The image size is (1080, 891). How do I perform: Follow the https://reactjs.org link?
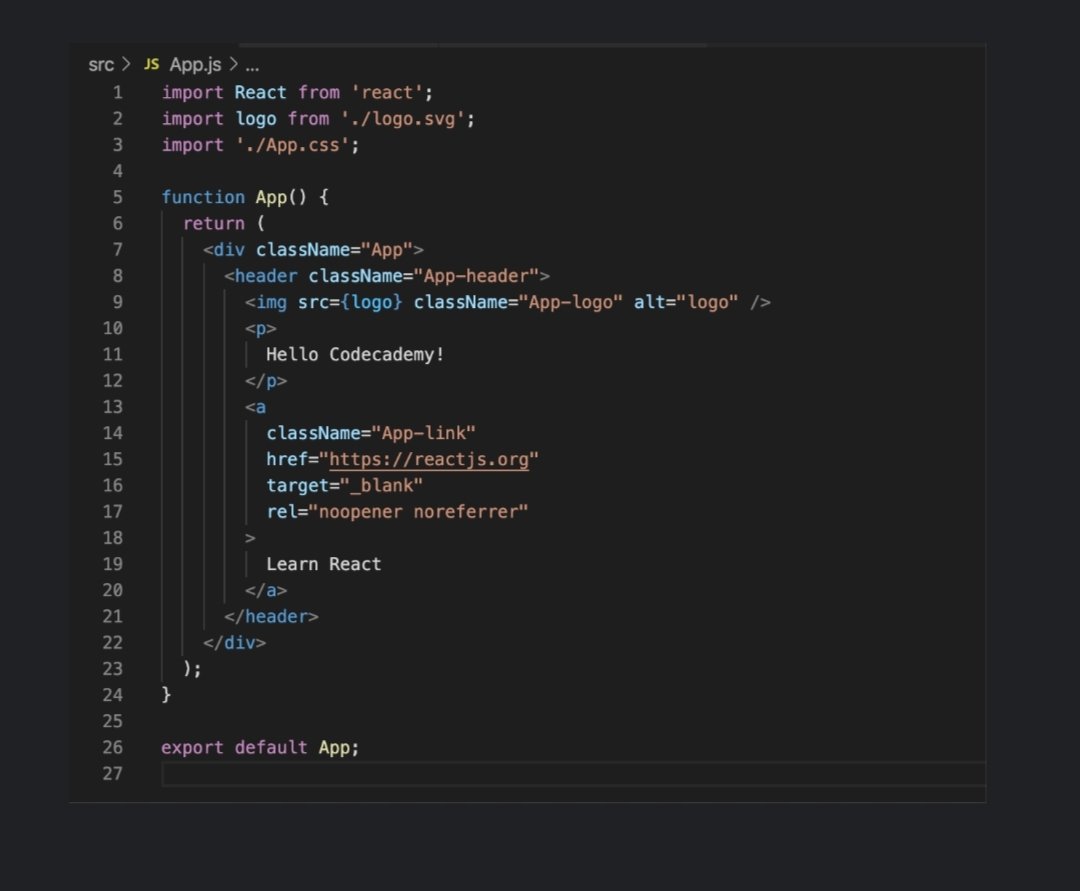[x=431, y=459]
